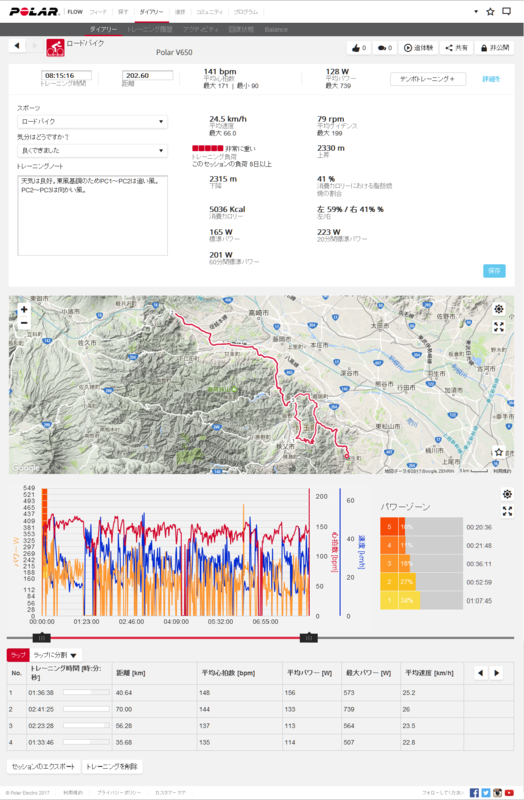
Task: Open the favorites star icon in header
Action: coord(490,11)
